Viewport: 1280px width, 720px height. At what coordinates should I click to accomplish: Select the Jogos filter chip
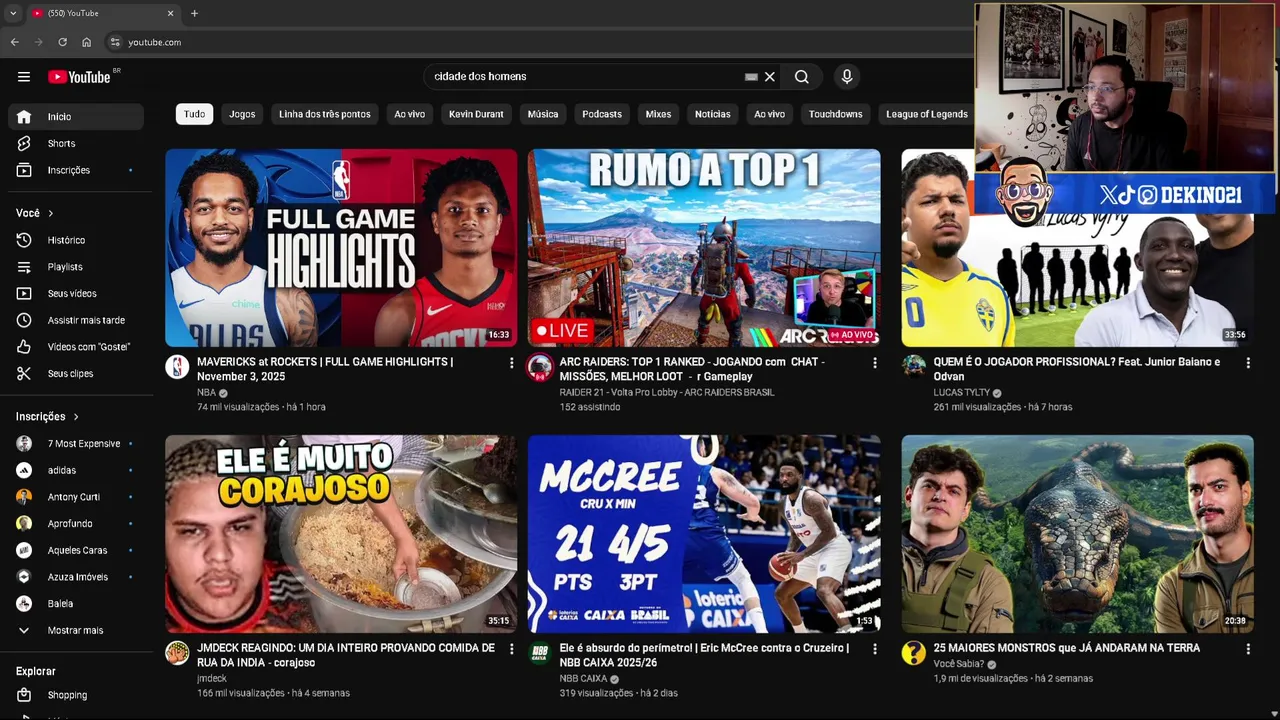[242, 114]
